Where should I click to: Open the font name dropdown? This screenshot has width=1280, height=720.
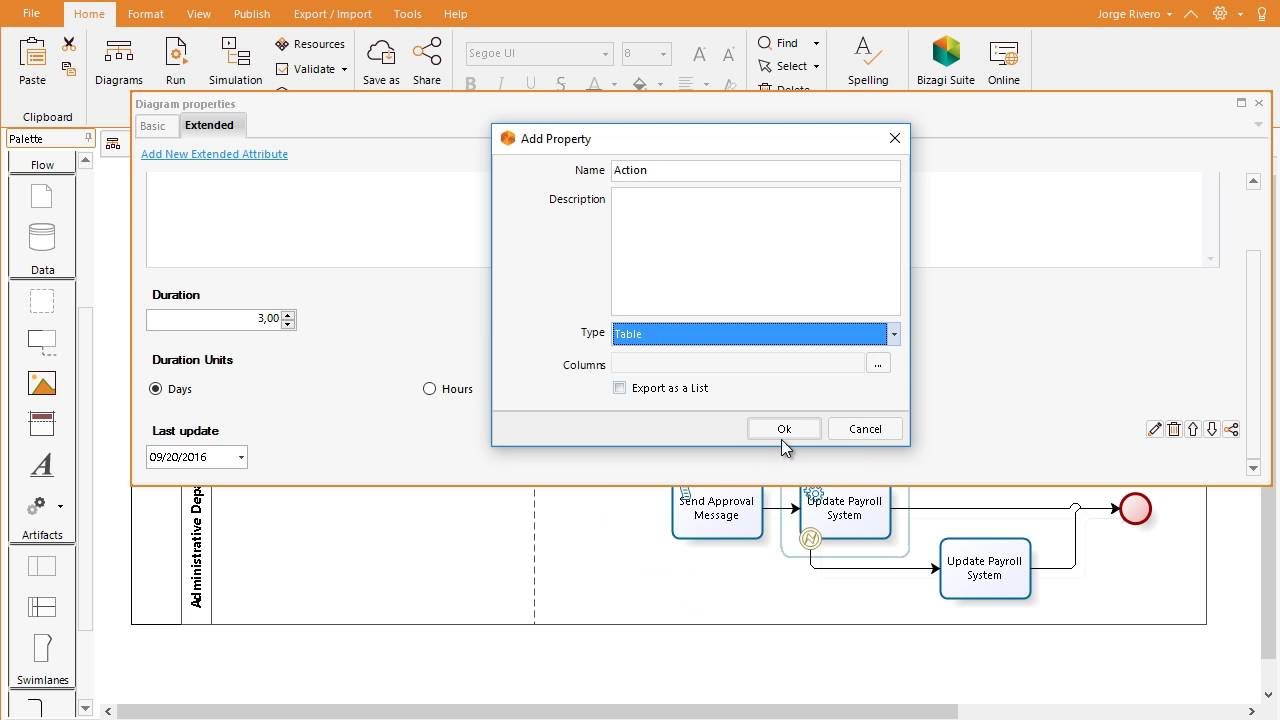click(x=605, y=54)
